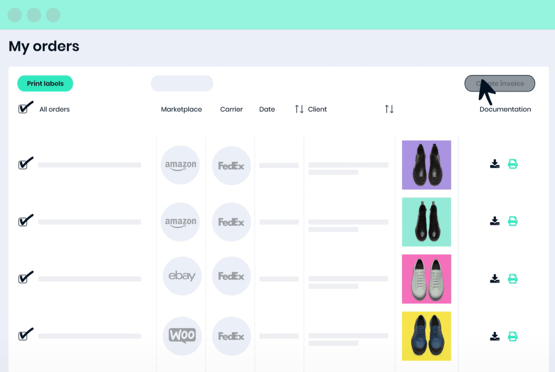Screen dimensions: 555x372
Task: Click the My orders page title
Action: [x=44, y=46]
